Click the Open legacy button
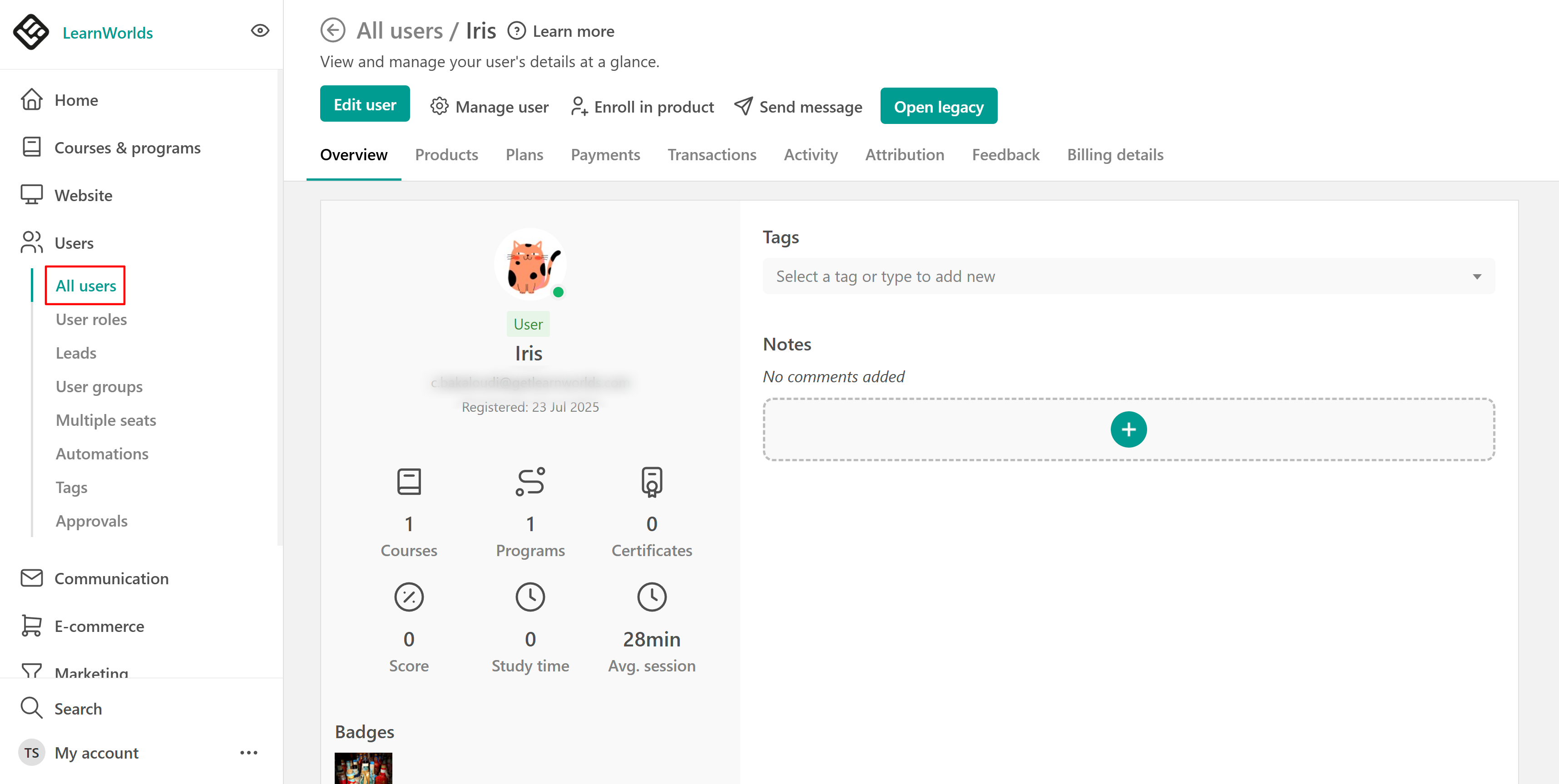Viewport: 1559px width, 784px height. tap(938, 107)
